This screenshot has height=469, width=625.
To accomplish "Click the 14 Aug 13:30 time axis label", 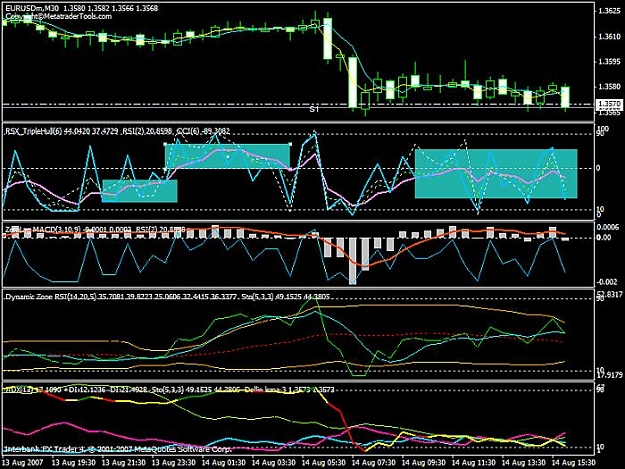I will point(523,463).
